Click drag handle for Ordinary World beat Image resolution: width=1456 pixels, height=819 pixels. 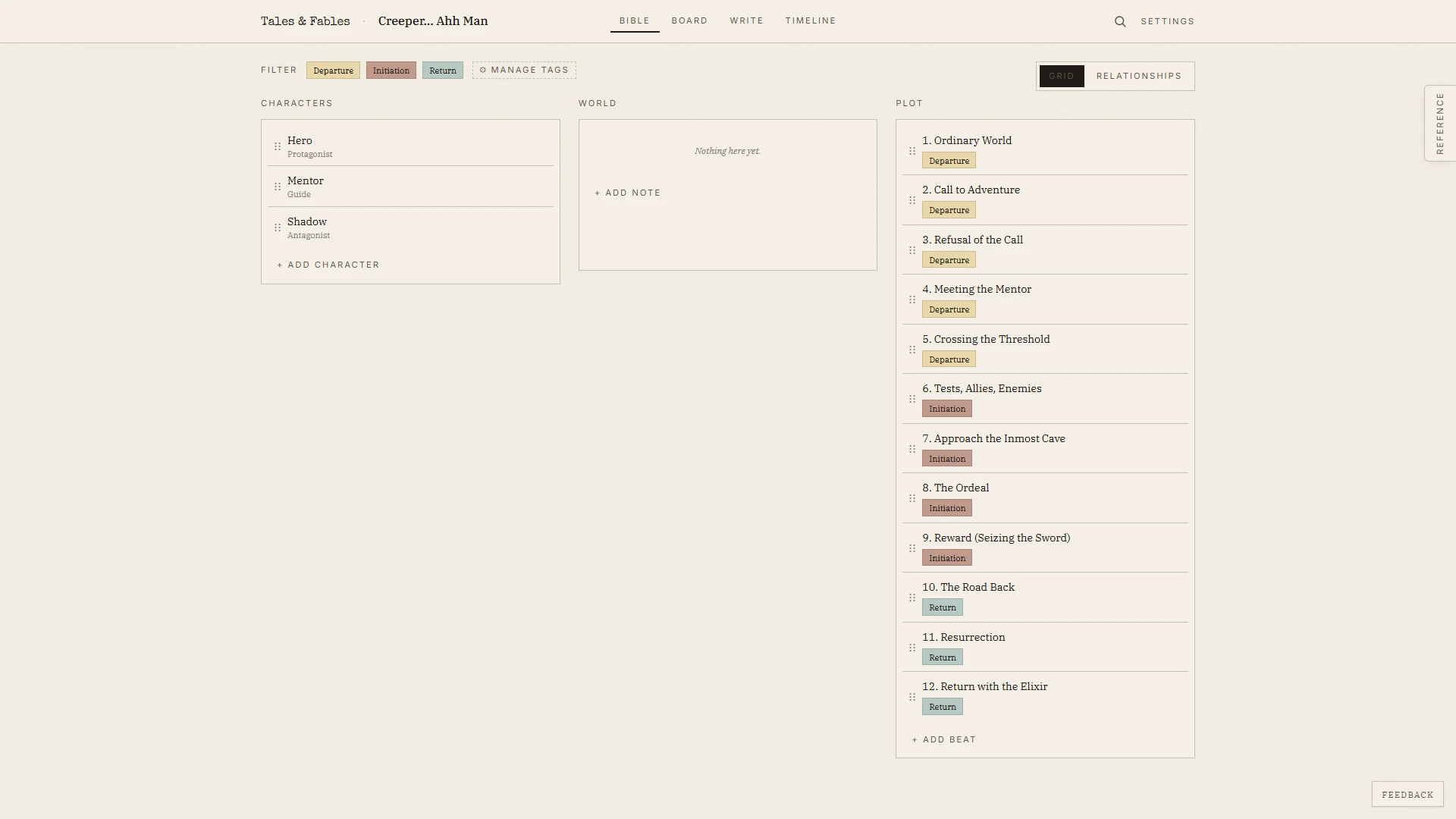(912, 151)
